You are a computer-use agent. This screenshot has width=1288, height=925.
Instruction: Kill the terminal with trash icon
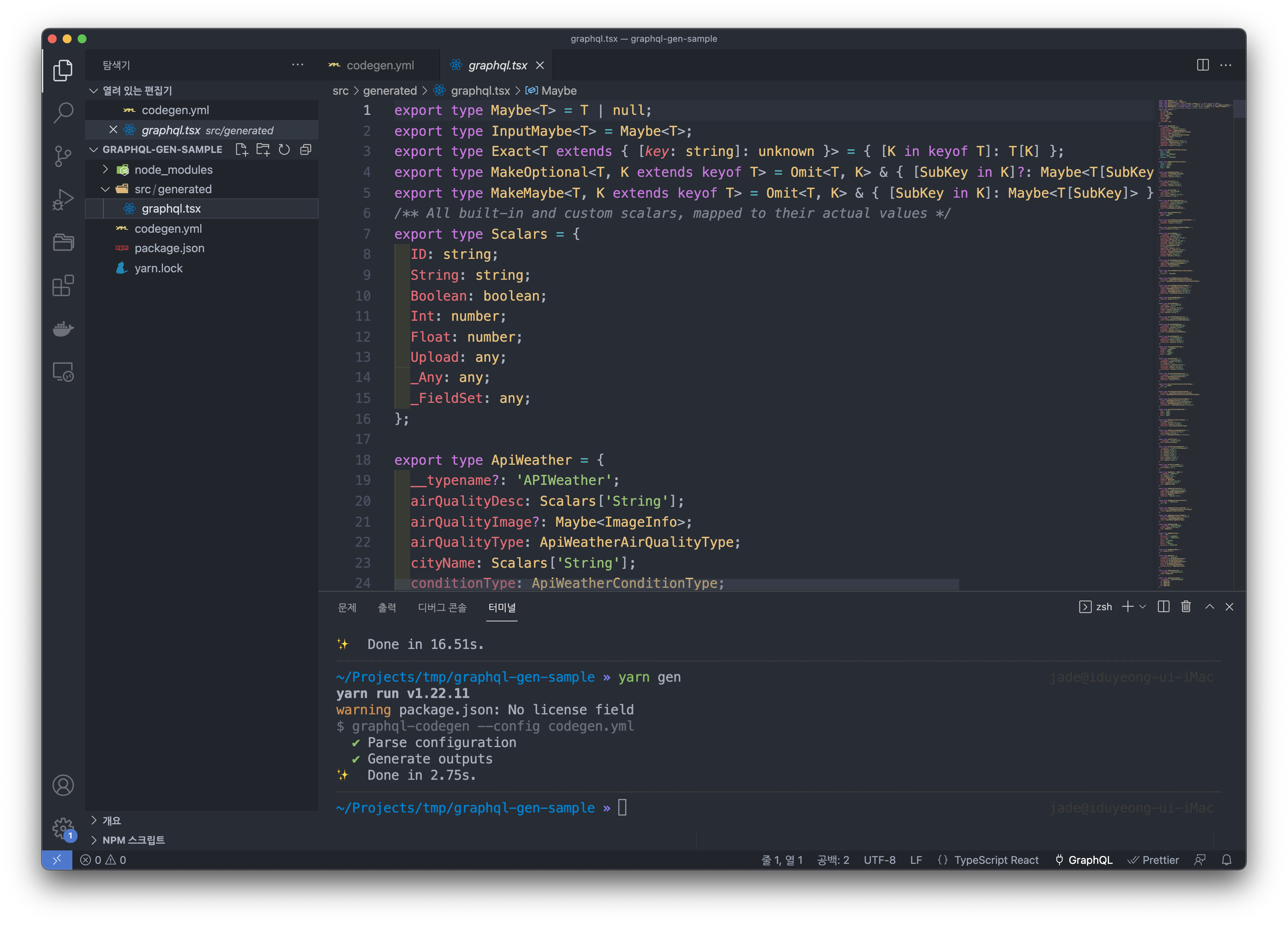click(x=1186, y=607)
